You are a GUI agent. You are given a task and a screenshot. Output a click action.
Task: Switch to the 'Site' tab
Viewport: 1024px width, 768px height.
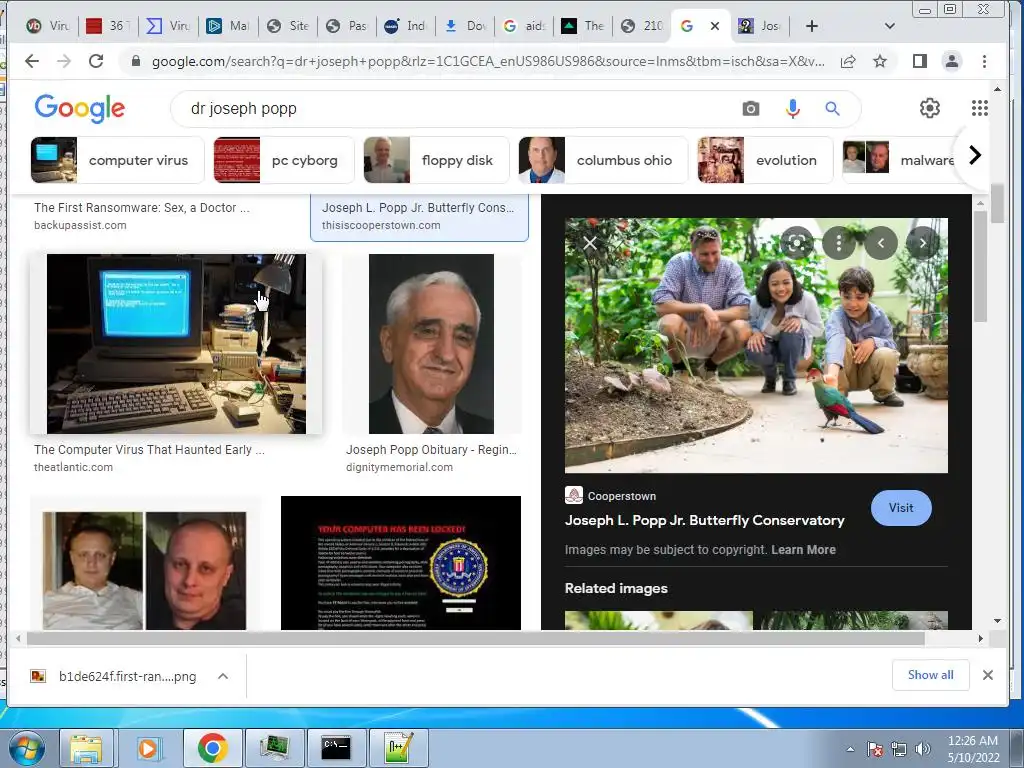287,26
